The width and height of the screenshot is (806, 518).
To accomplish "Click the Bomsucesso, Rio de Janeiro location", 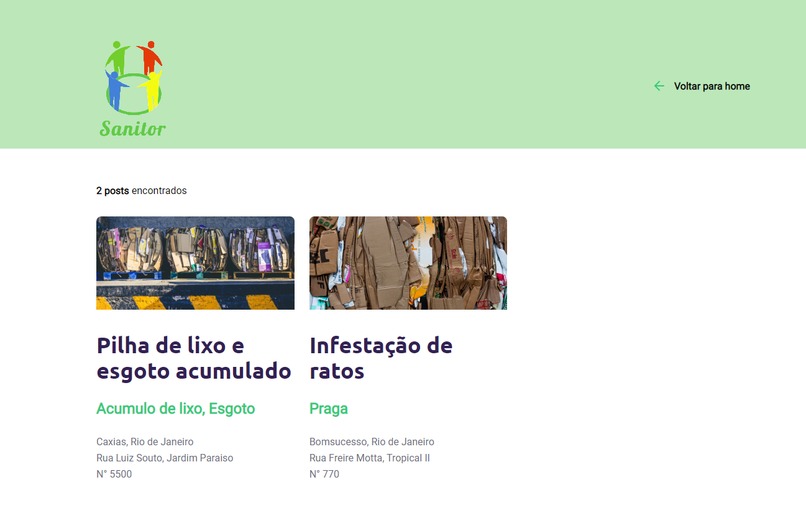I will (372, 442).
